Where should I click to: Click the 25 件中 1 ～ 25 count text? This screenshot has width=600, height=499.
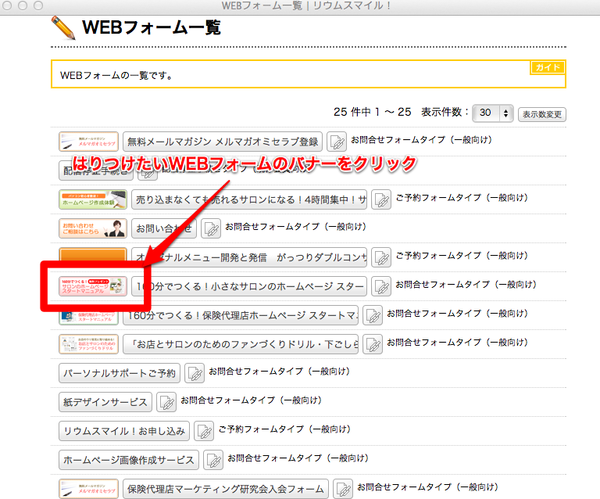point(372,112)
